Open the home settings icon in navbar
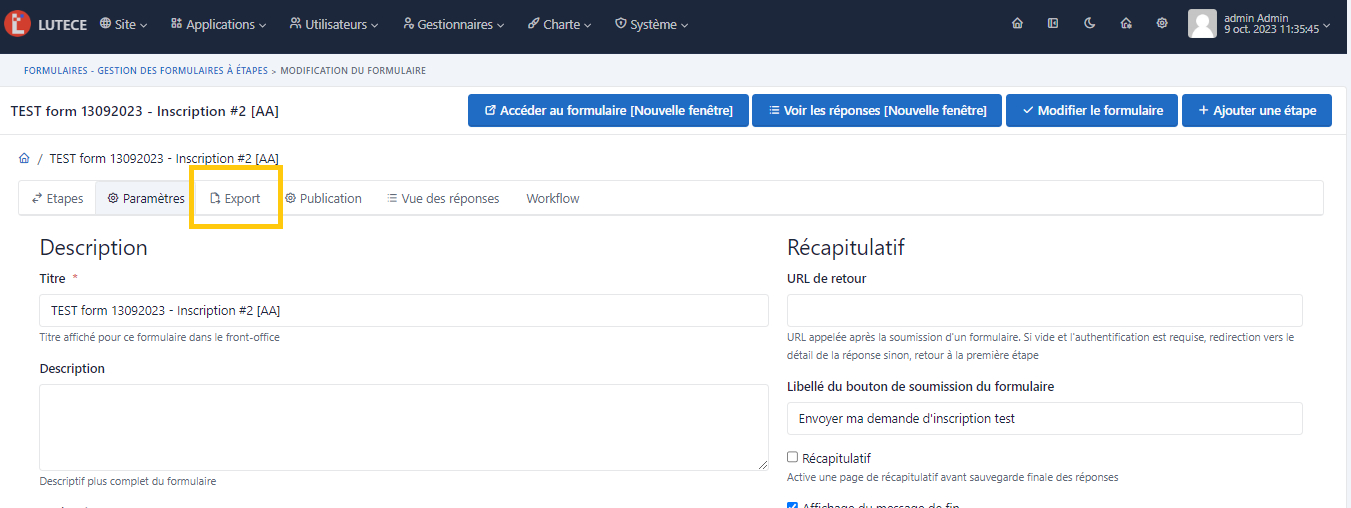Screen dimensions: 1351x508 coord(1126,24)
